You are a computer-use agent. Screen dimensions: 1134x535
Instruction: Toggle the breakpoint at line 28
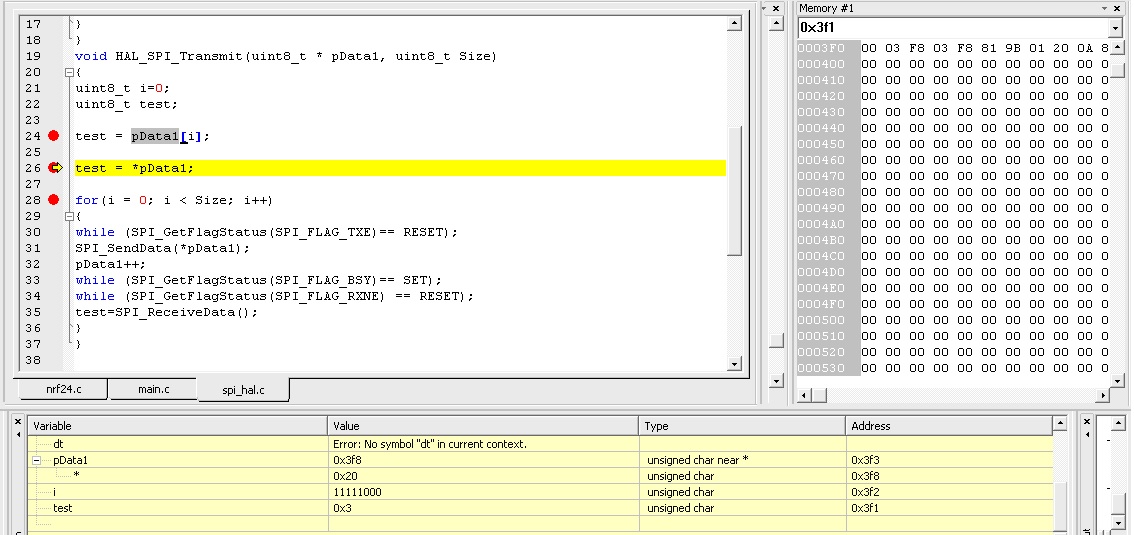coord(54,200)
